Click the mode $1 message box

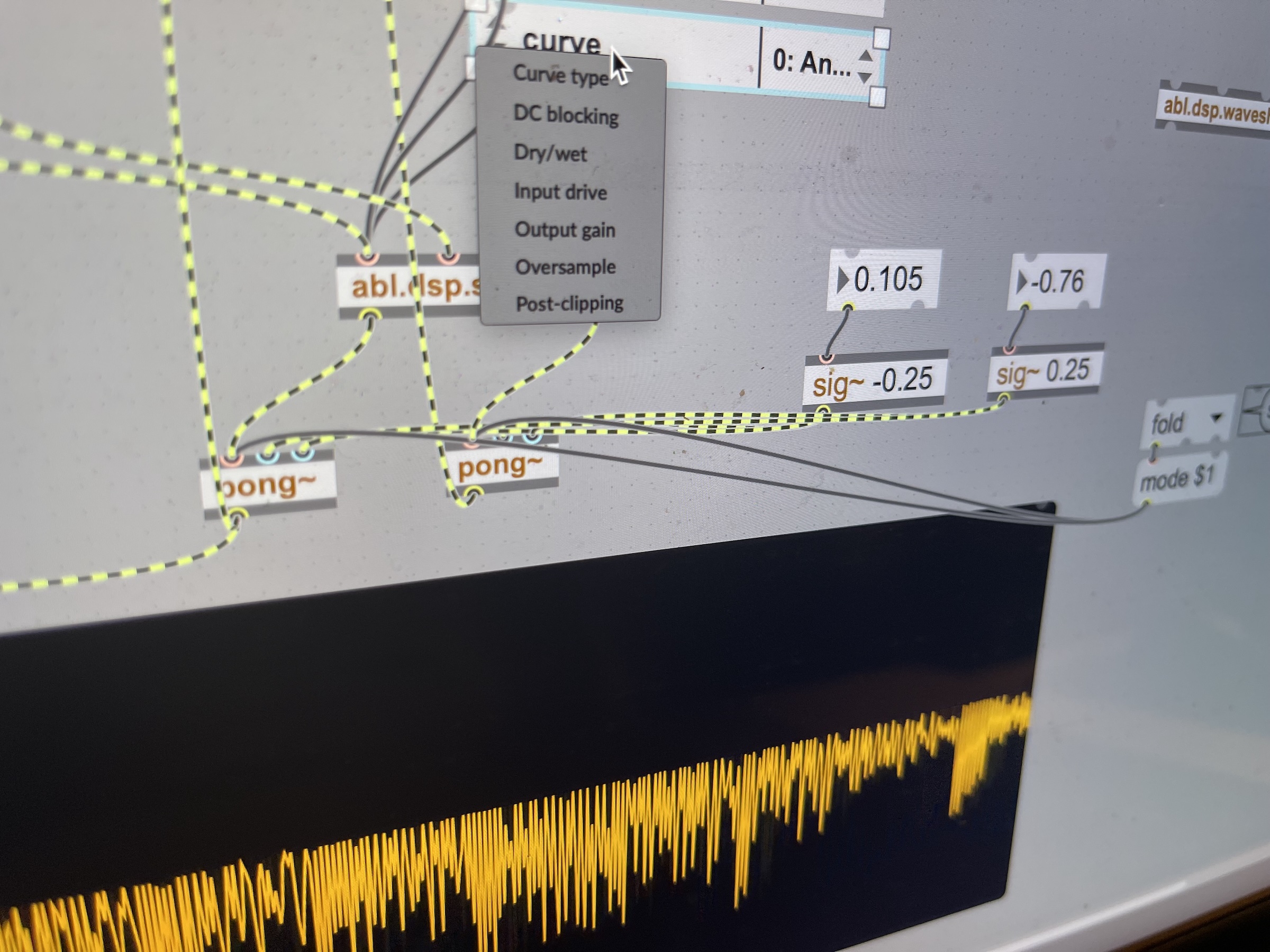pos(1177,478)
